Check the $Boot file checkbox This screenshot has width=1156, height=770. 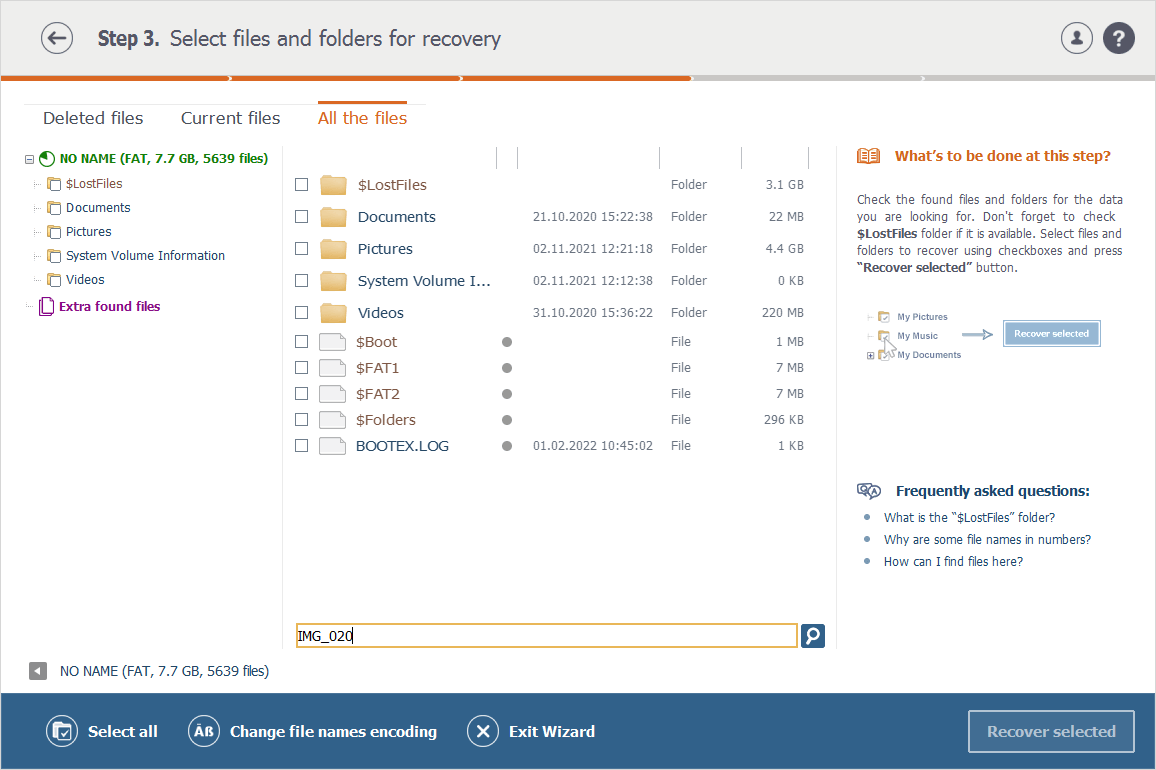pos(302,341)
